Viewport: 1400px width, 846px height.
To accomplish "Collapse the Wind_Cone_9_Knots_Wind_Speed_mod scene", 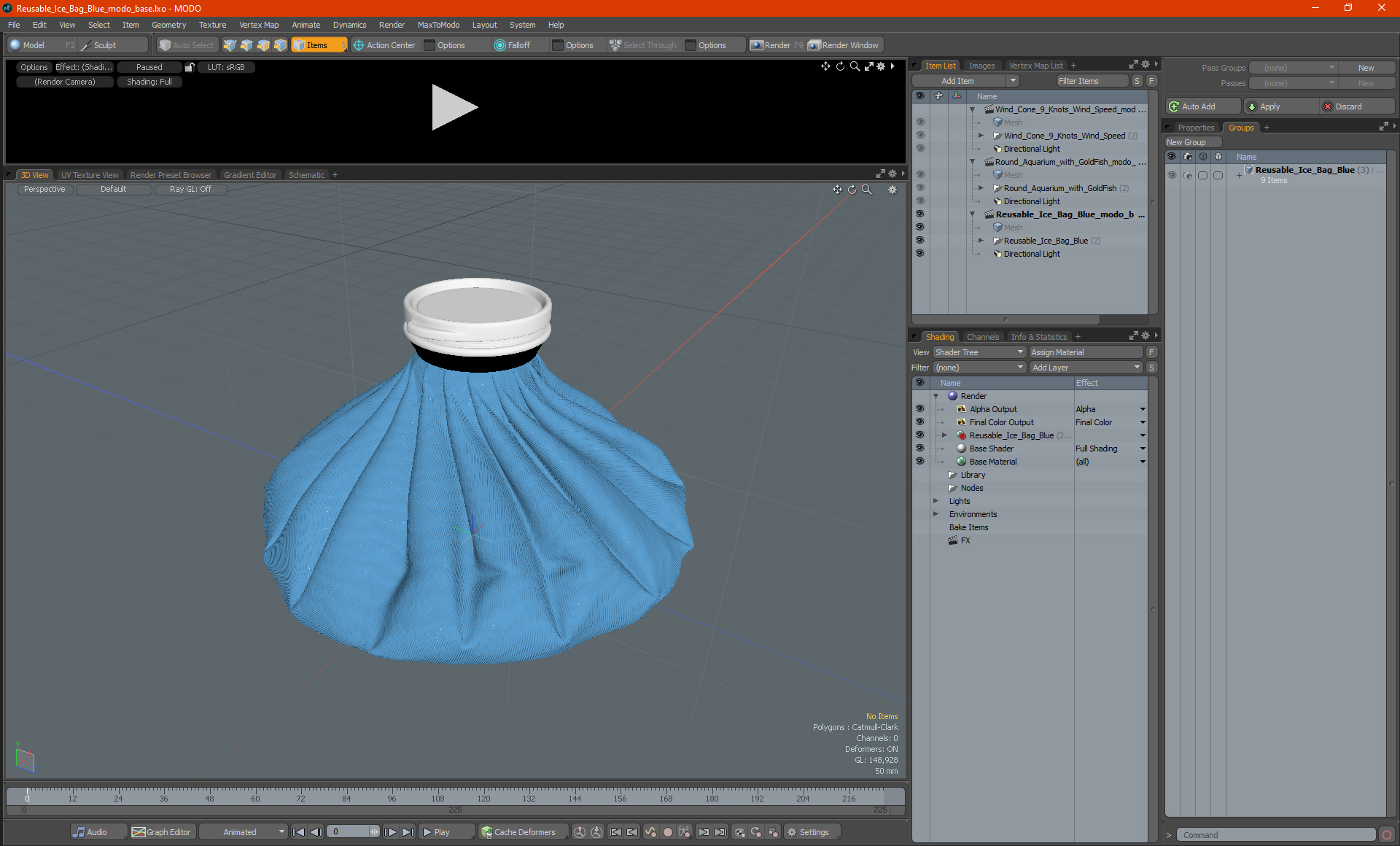I will (x=973, y=109).
